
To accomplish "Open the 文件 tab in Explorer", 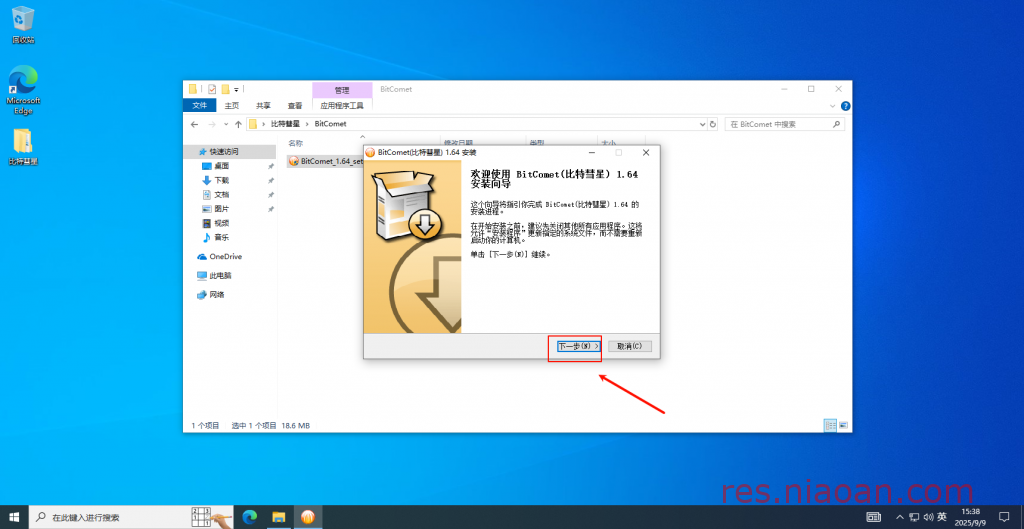I will (x=200, y=105).
